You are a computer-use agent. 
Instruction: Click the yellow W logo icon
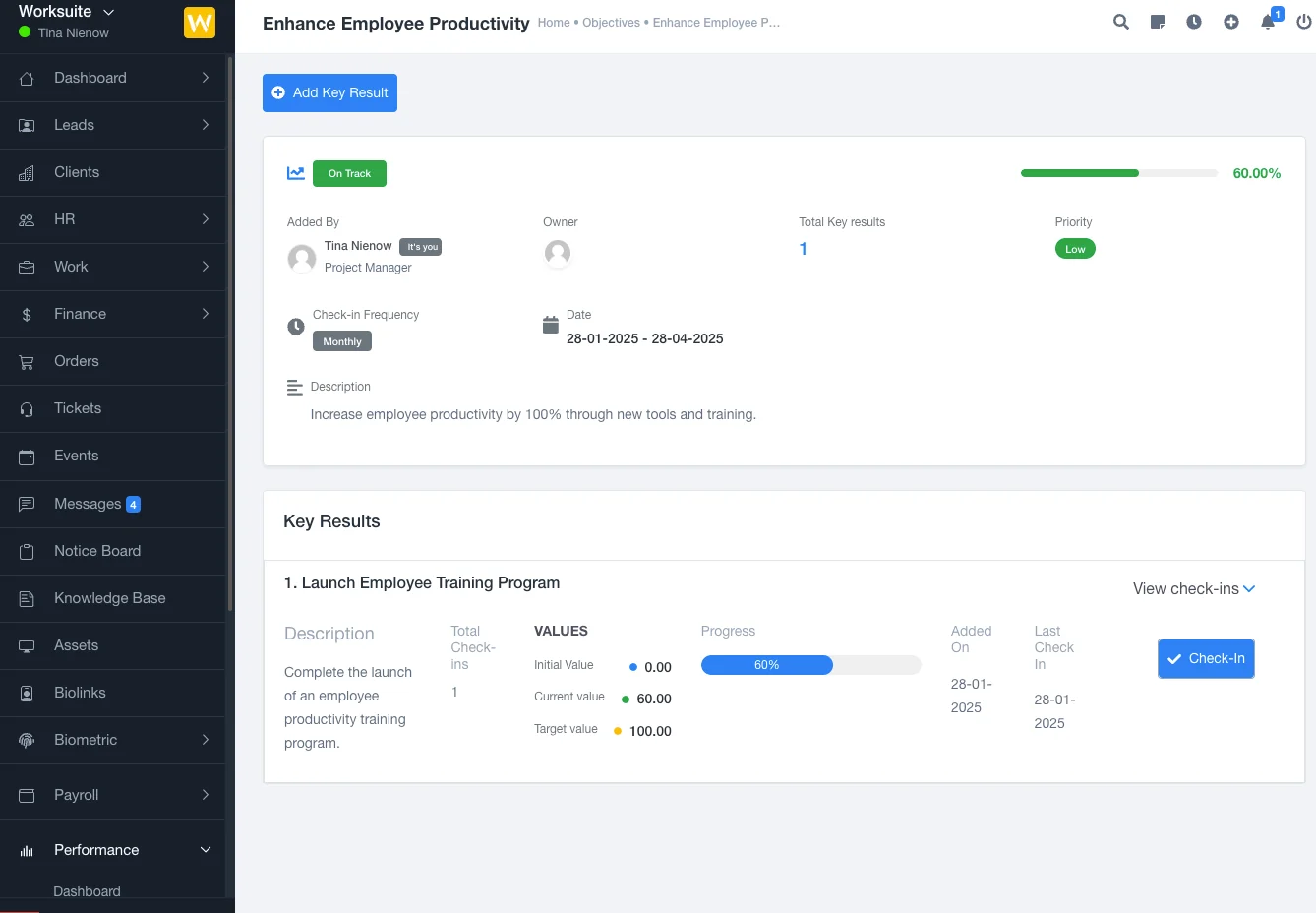click(200, 23)
